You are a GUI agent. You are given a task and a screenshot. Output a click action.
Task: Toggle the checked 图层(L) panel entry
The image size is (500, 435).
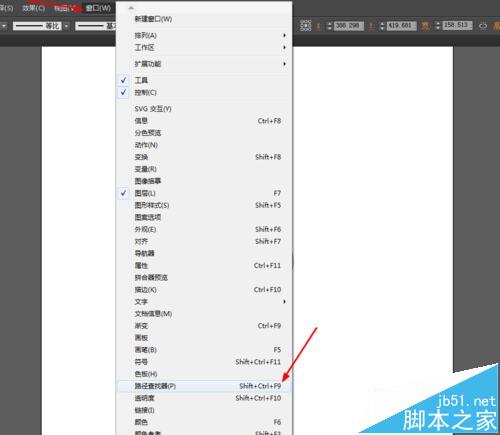[204, 193]
